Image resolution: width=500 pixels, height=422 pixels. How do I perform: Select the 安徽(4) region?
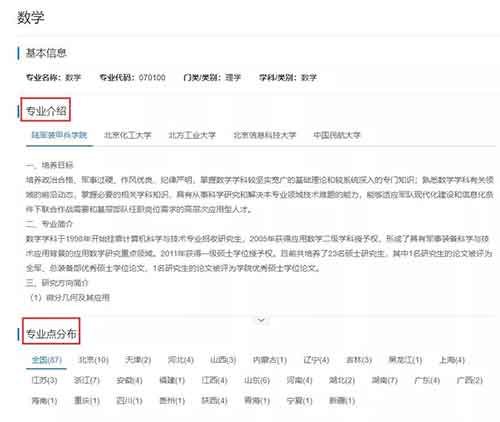[x=129, y=380]
